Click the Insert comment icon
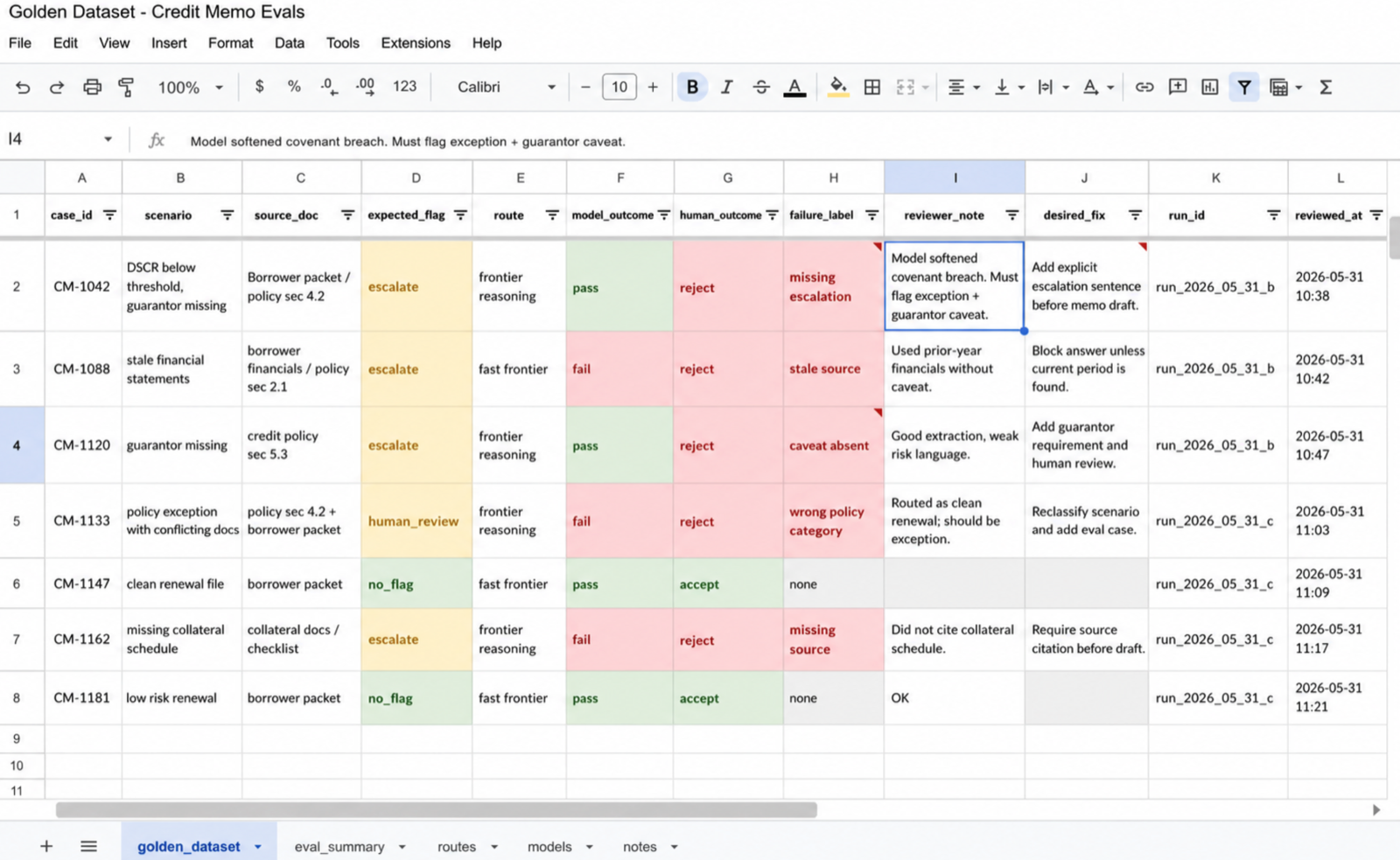 (1178, 87)
